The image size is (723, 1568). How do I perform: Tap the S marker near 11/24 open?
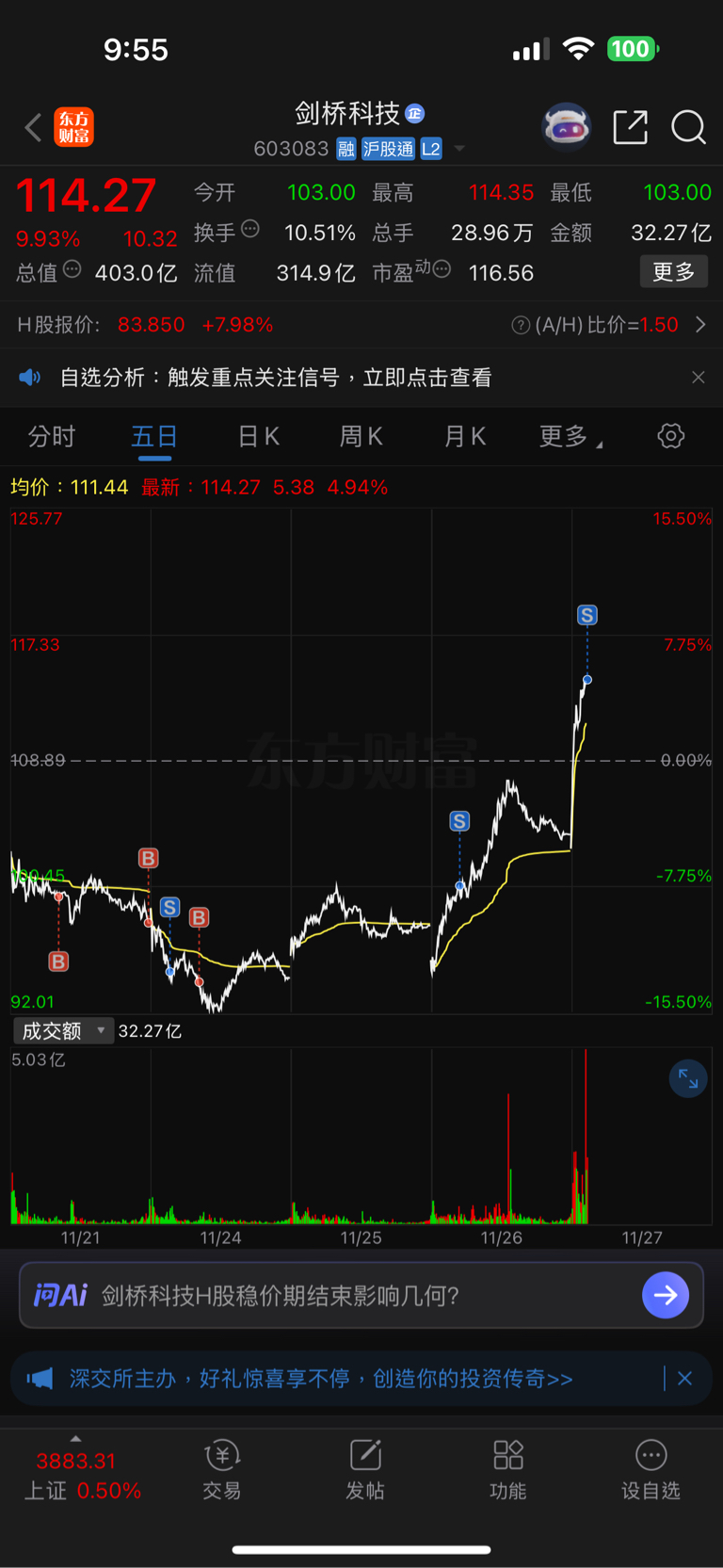point(169,907)
